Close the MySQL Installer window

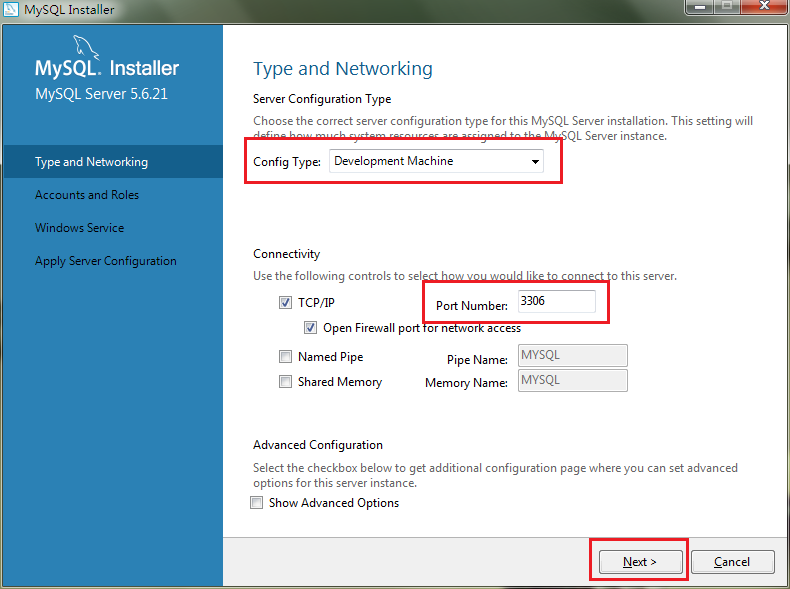pos(764,6)
